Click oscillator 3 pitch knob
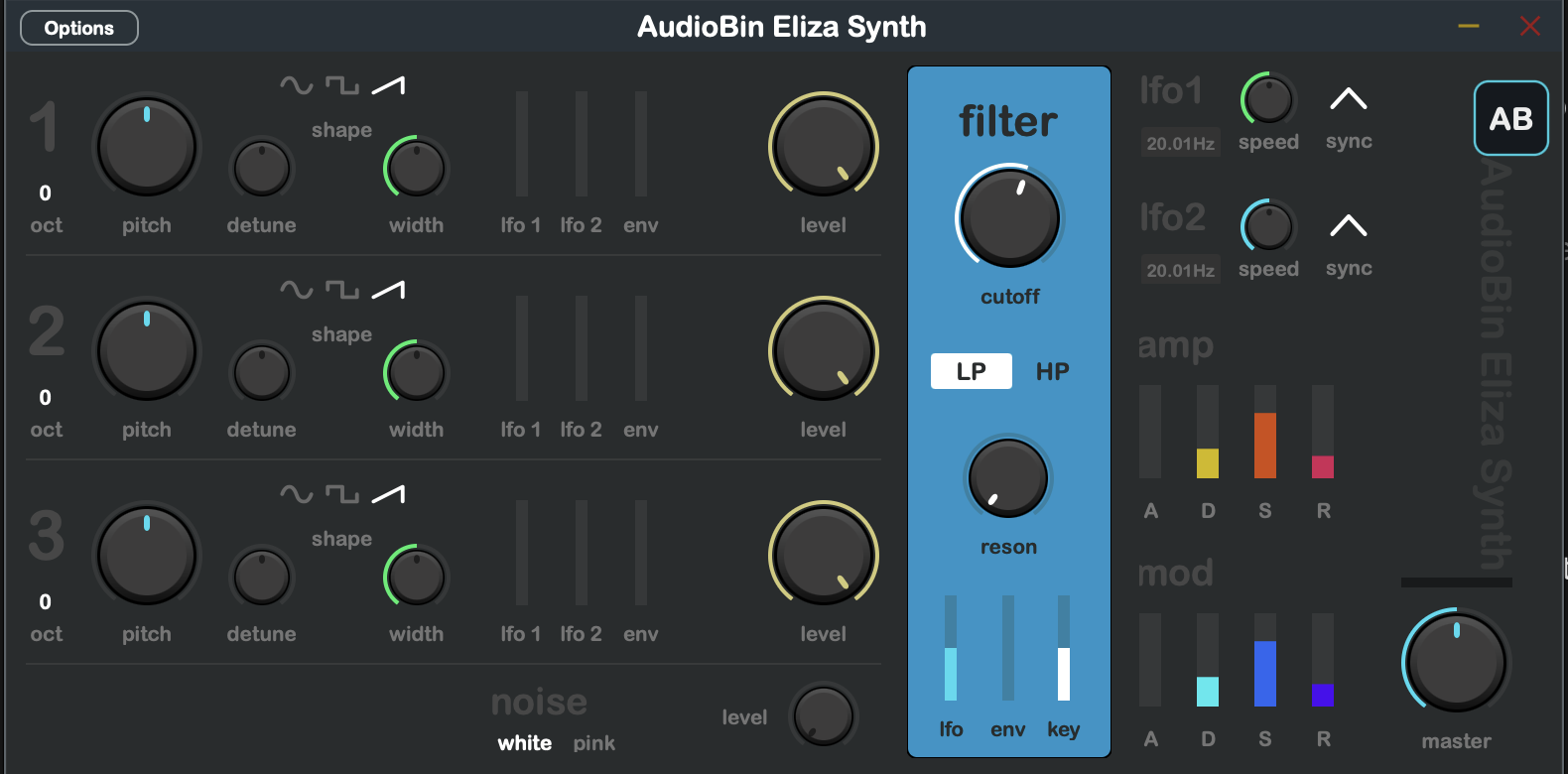1568x774 pixels. click(147, 556)
